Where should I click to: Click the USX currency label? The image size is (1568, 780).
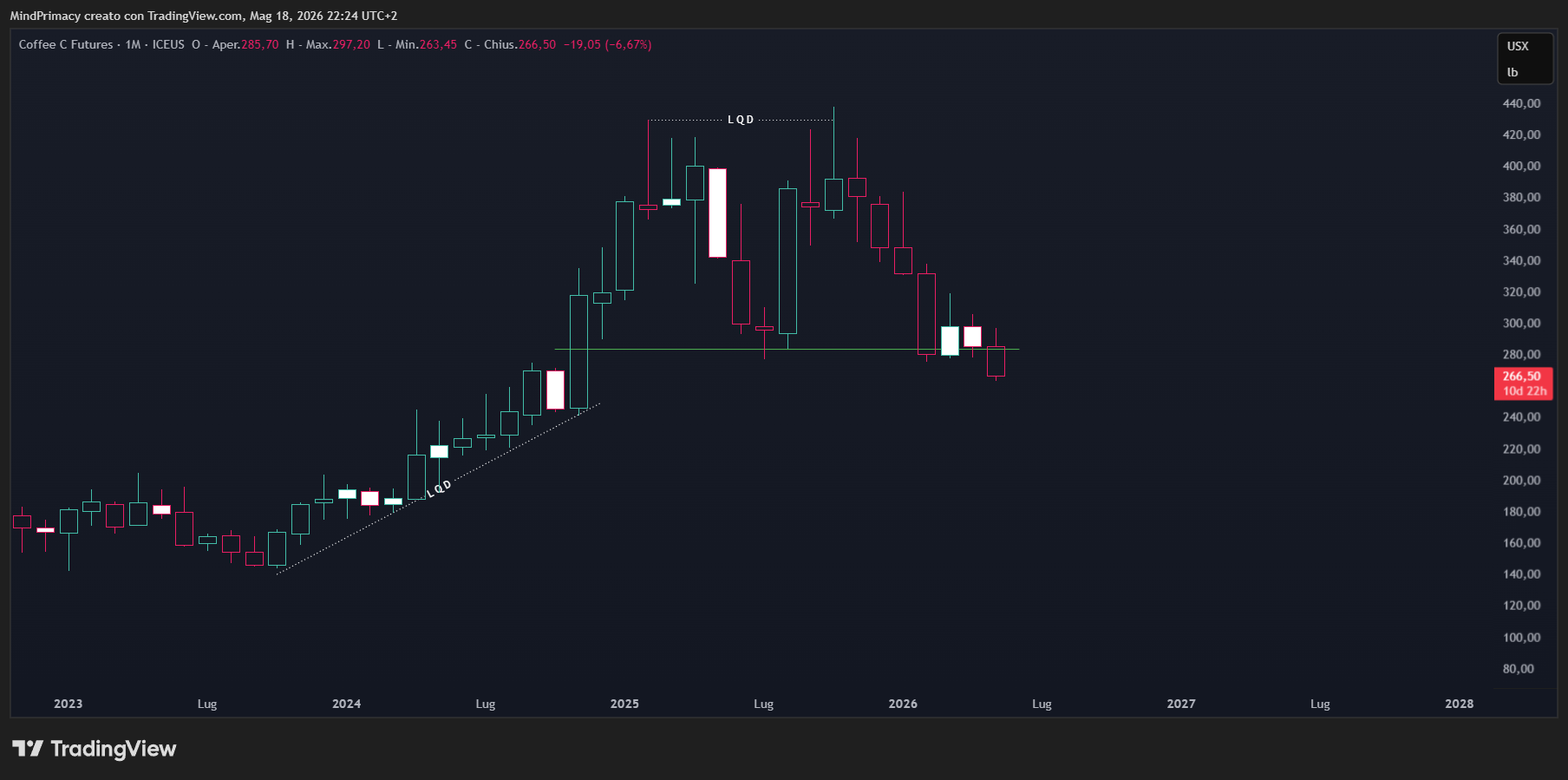coord(1518,46)
